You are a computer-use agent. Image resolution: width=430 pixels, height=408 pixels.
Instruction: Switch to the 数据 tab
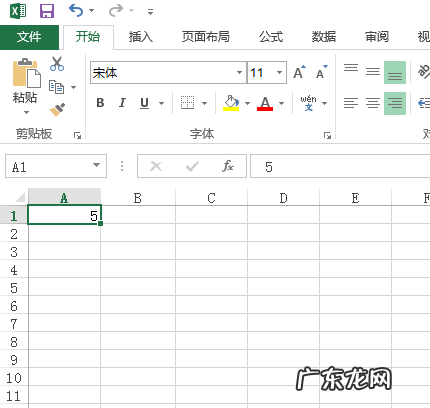(x=324, y=37)
